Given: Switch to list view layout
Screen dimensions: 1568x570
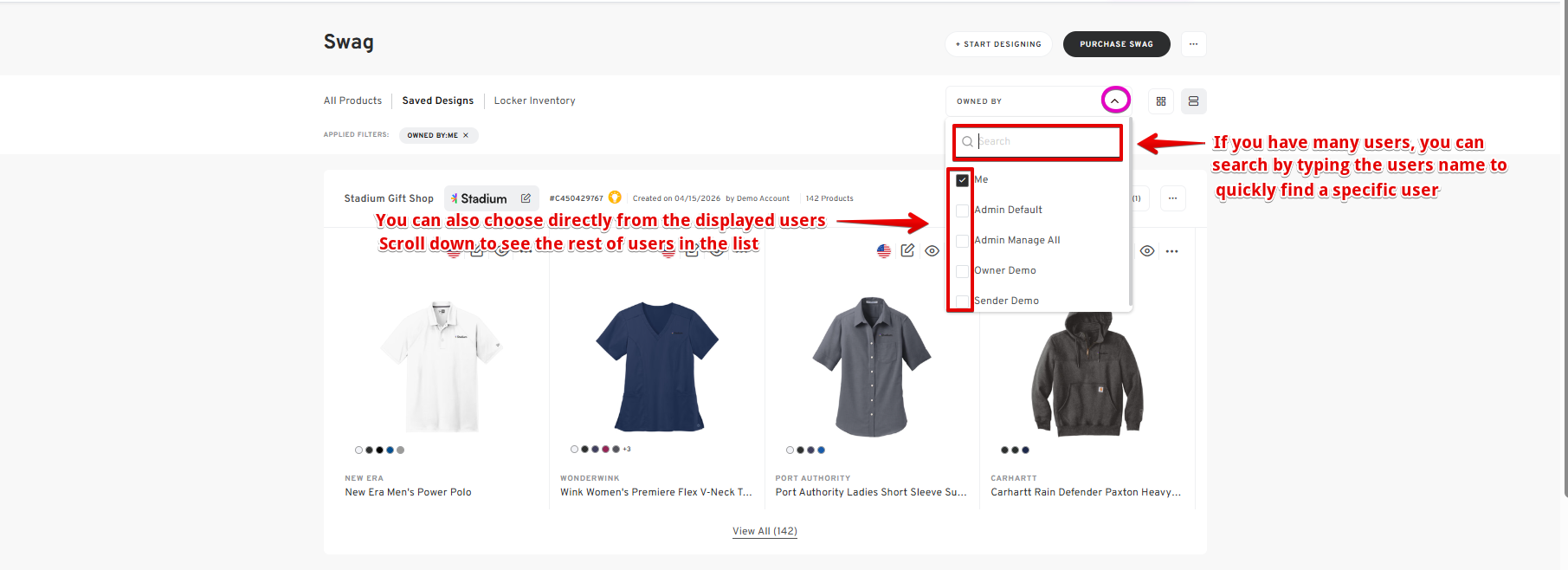Looking at the screenshot, I should tap(1193, 101).
